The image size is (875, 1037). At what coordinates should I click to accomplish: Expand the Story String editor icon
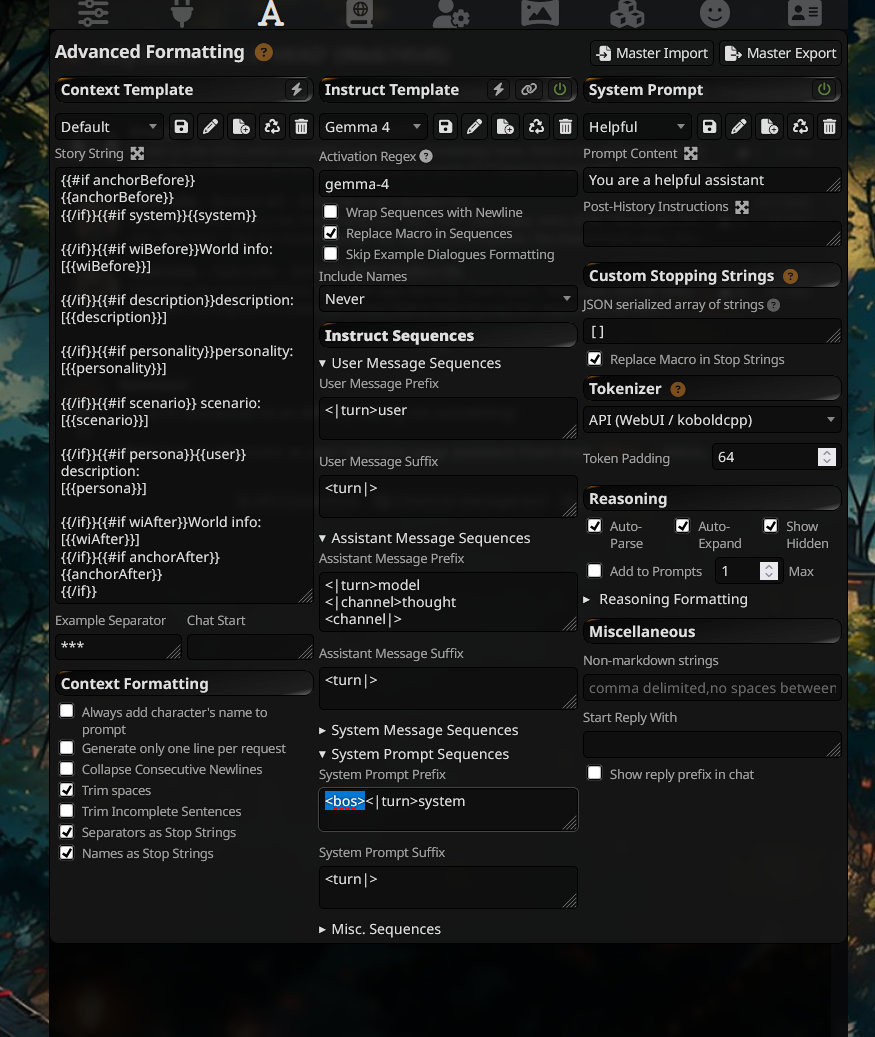pyautogui.click(x=137, y=153)
